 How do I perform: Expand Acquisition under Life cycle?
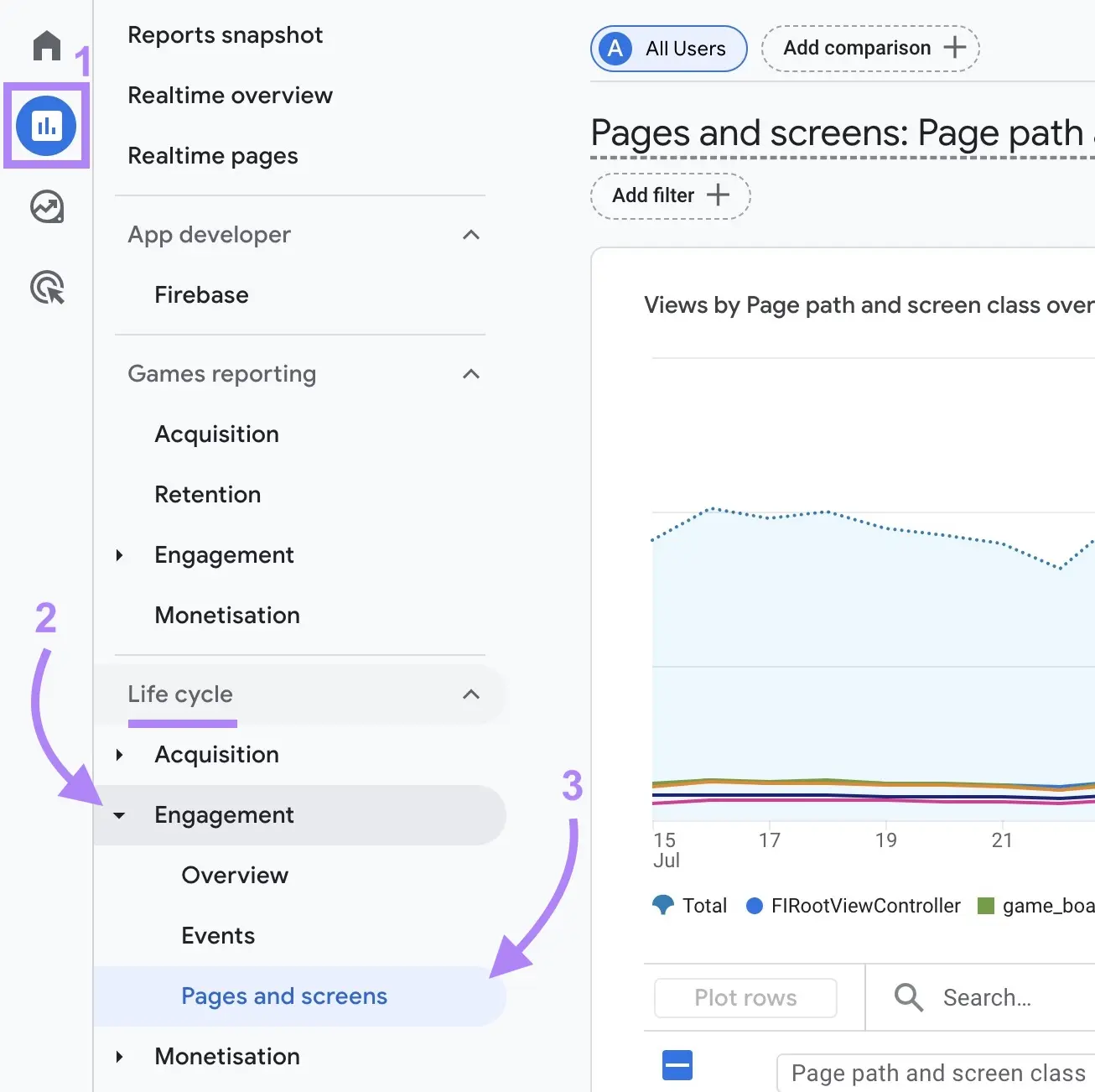(119, 754)
